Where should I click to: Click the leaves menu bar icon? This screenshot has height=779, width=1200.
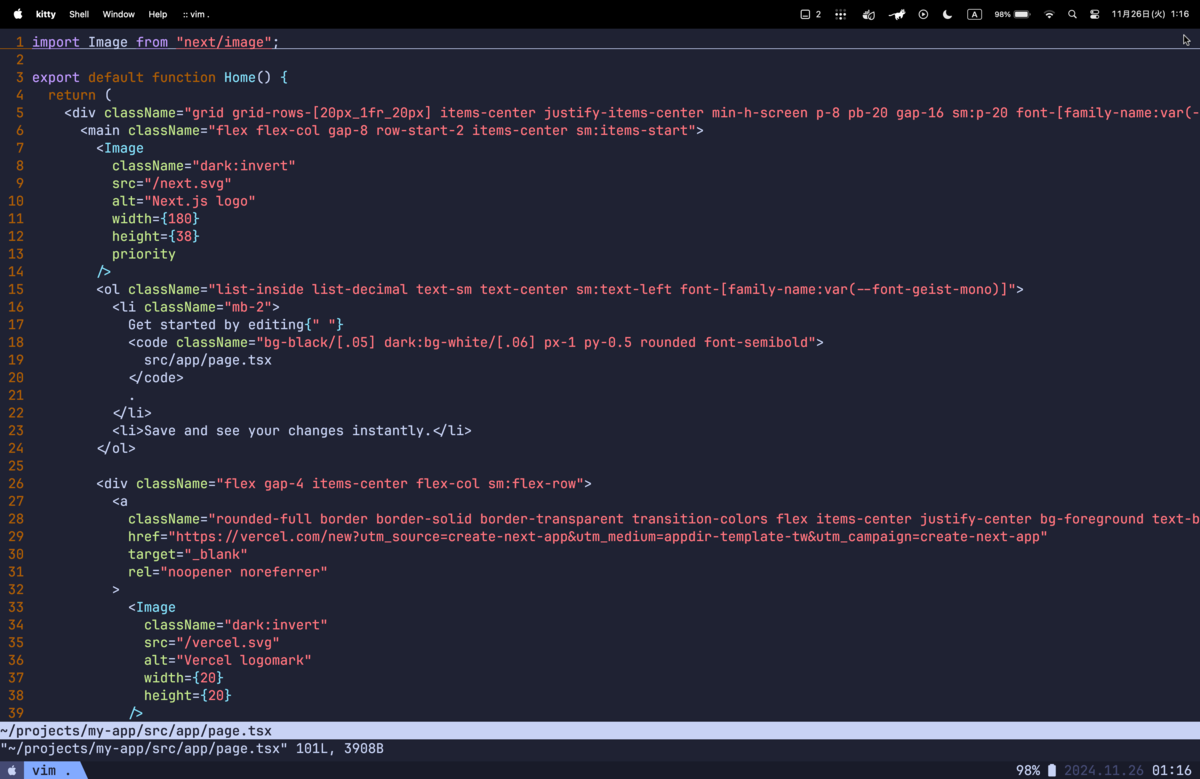point(868,14)
